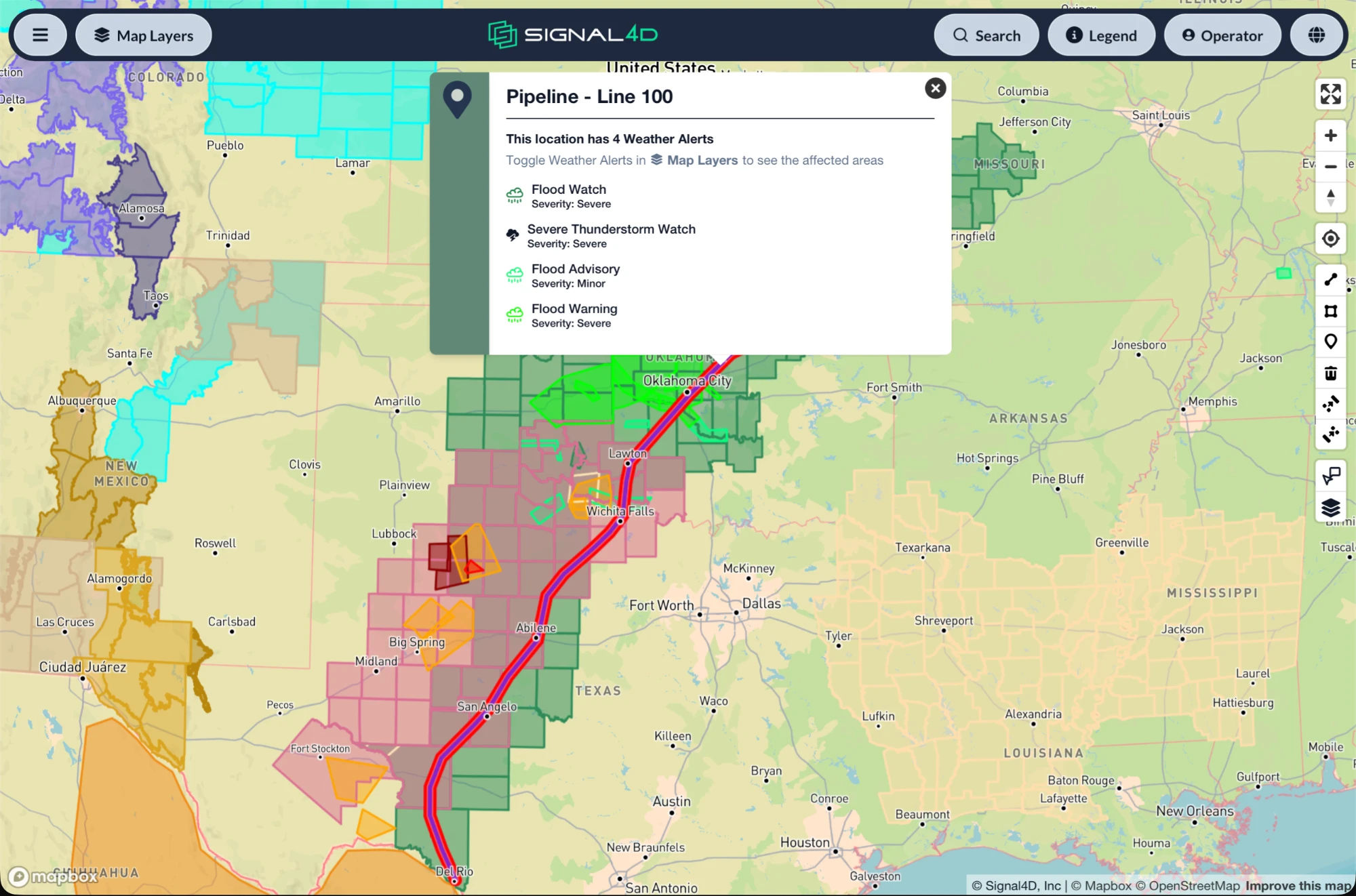Click the trash delete tool
The width and height of the screenshot is (1356, 896).
tap(1330, 373)
